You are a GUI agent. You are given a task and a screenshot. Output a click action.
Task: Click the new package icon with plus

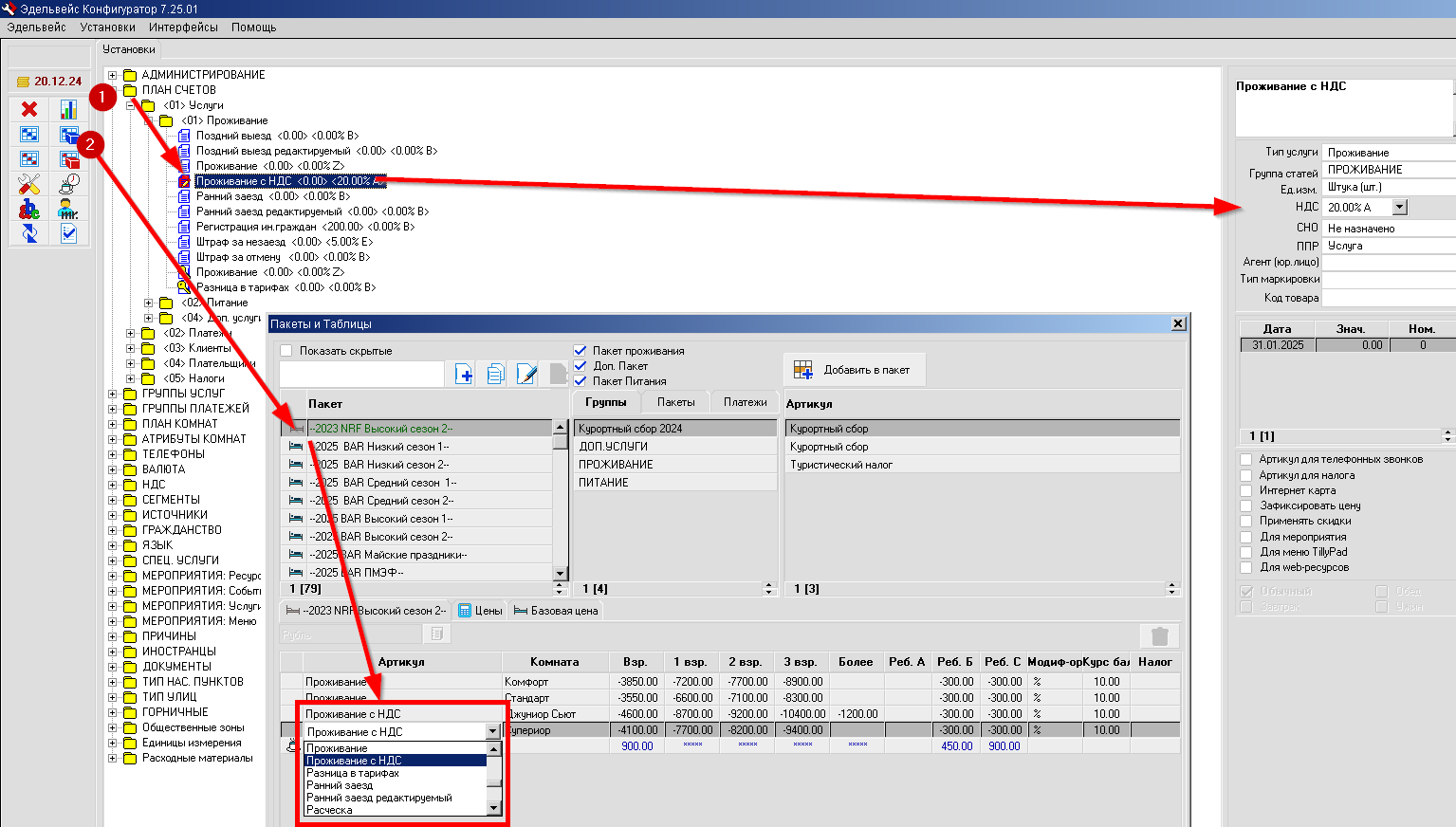(464, 375)
